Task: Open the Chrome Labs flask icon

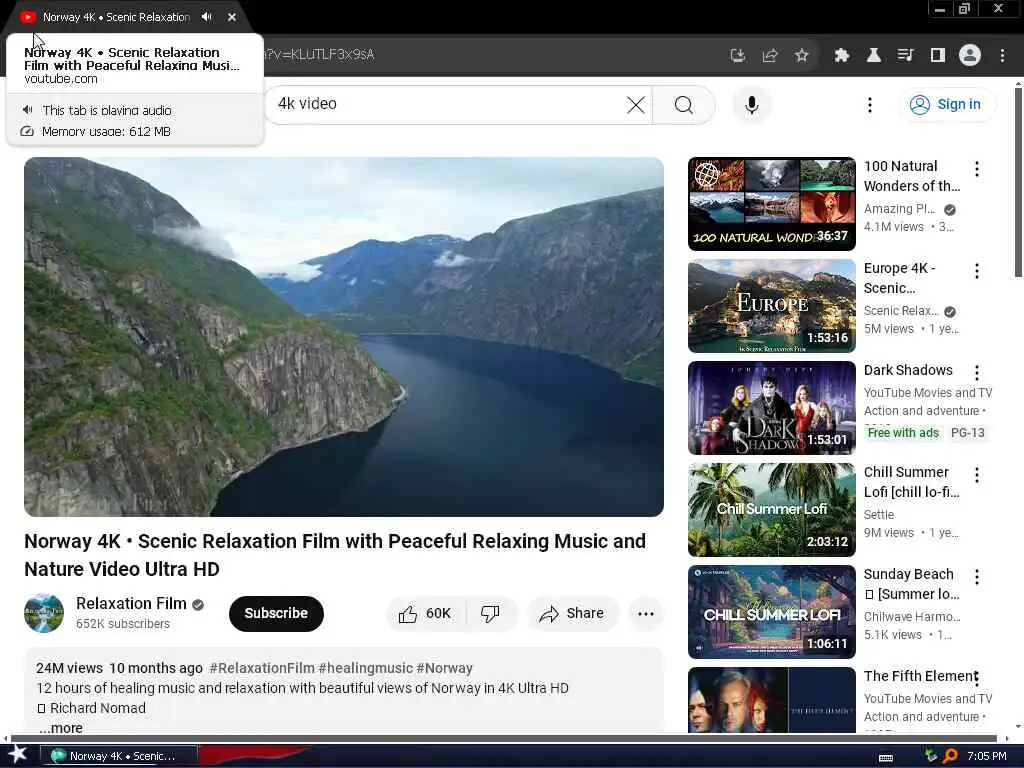Action: coord(873,56)
